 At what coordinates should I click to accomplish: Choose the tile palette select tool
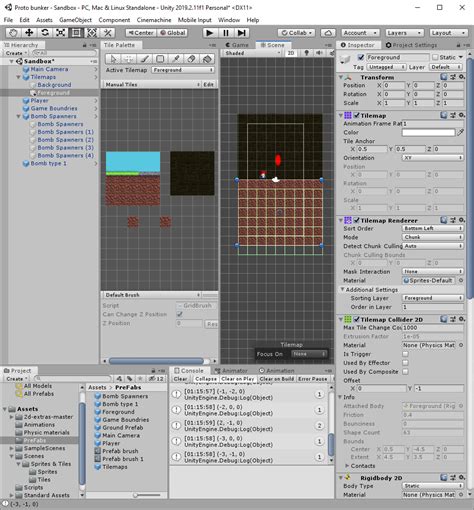point(113,59)
